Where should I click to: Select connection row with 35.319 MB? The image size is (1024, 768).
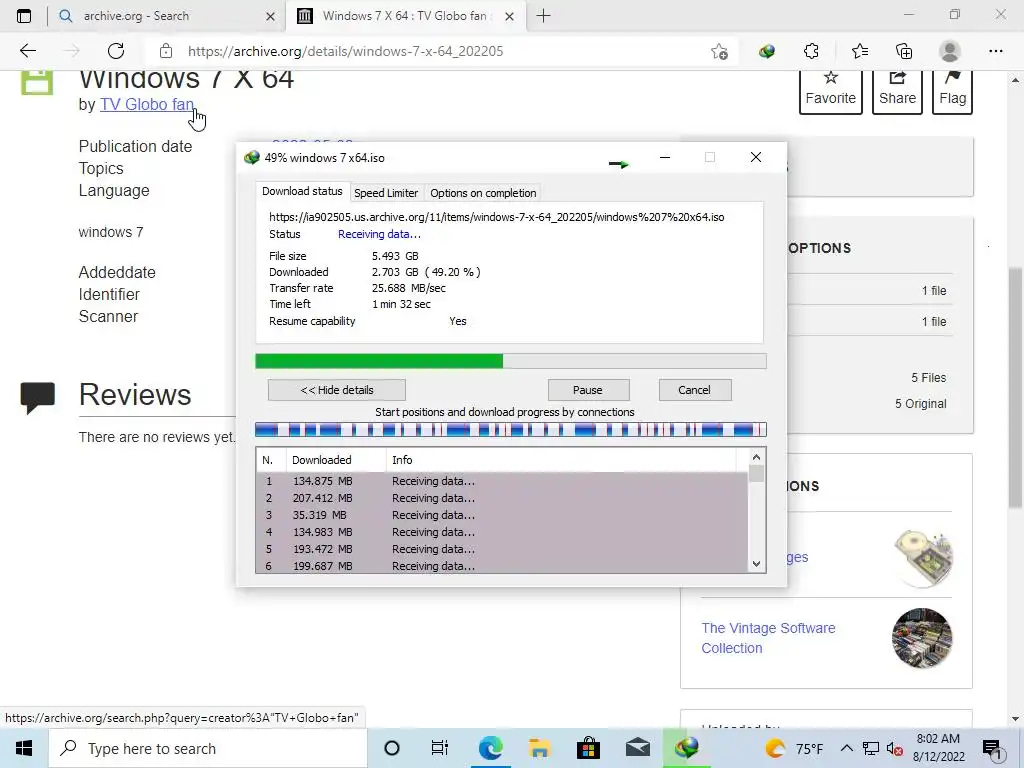[x=502, y=515]
